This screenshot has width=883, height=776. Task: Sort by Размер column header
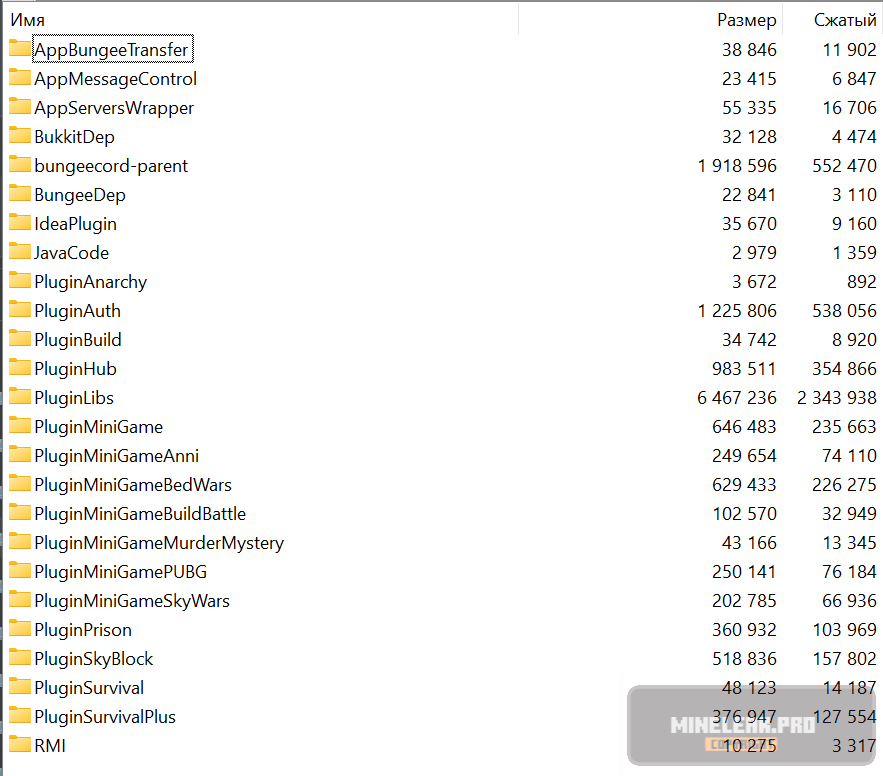[x=746, y=20]
